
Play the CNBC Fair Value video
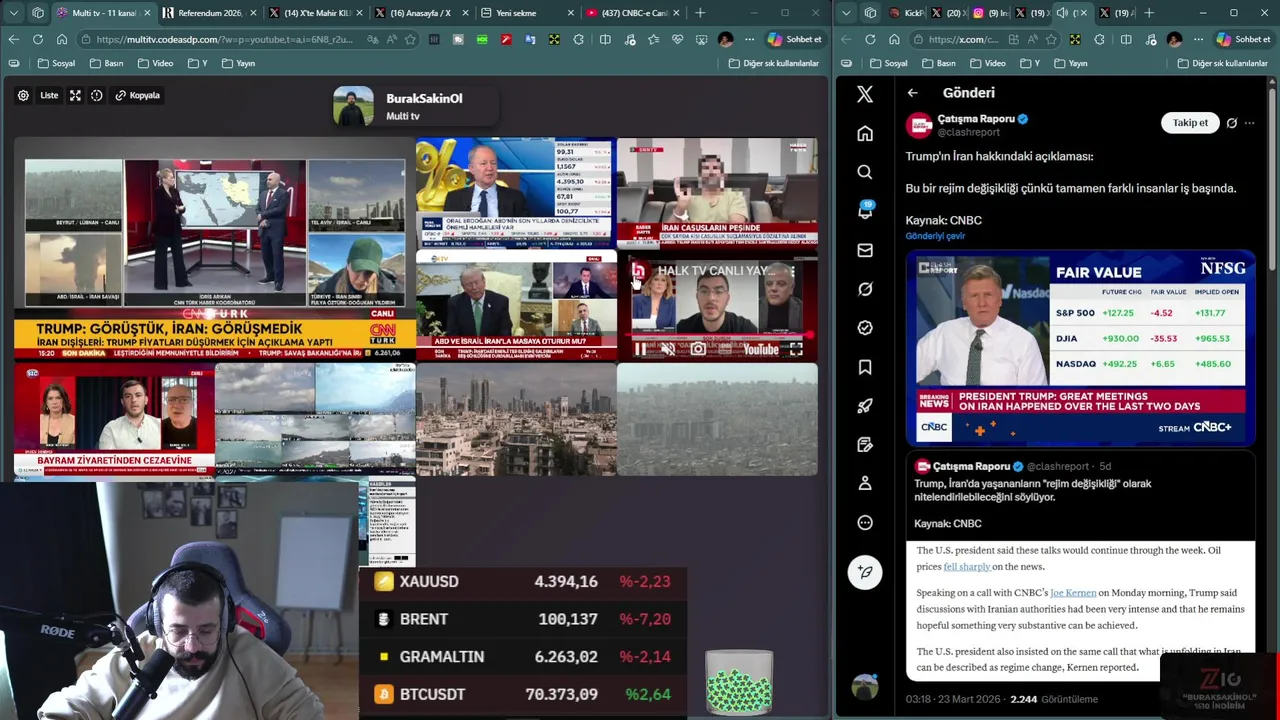1080,347
